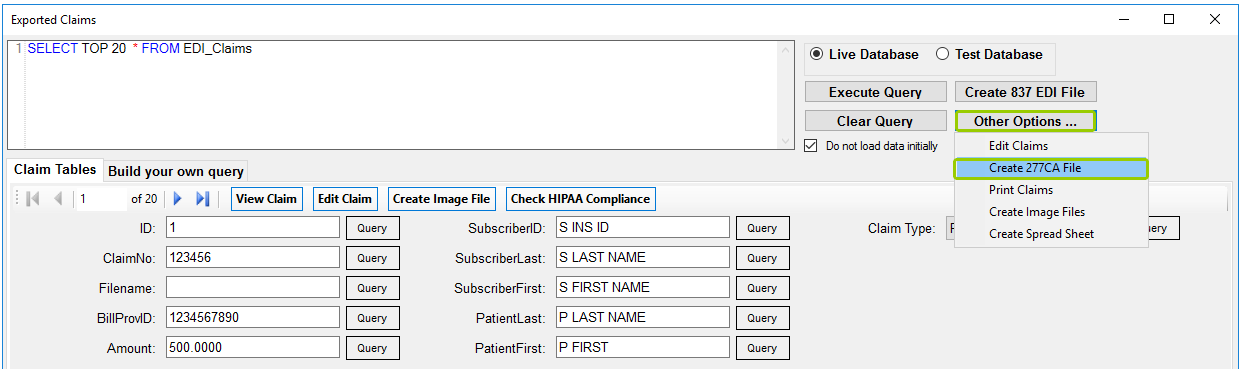Click Query button next to ID field
The width and height of the screenshot is (1240, 369).
tap(372, 228)
